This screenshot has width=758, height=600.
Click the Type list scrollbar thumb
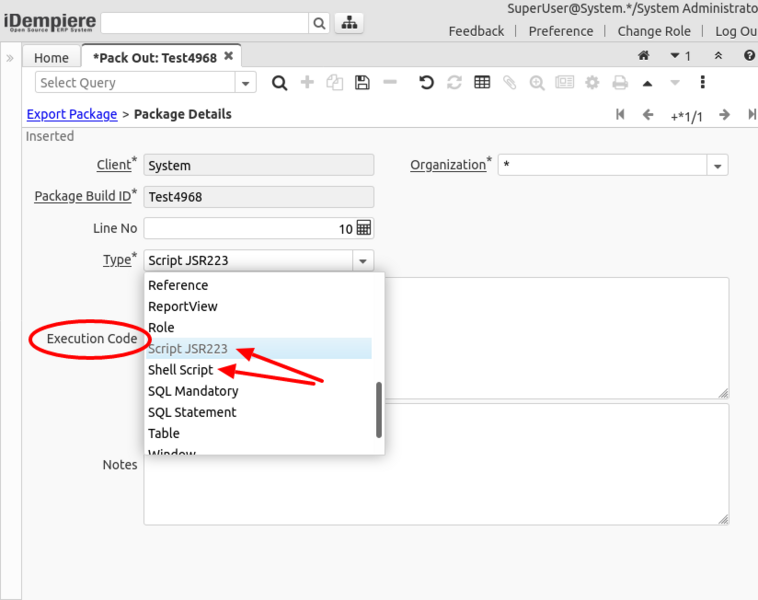pos(379,410)
